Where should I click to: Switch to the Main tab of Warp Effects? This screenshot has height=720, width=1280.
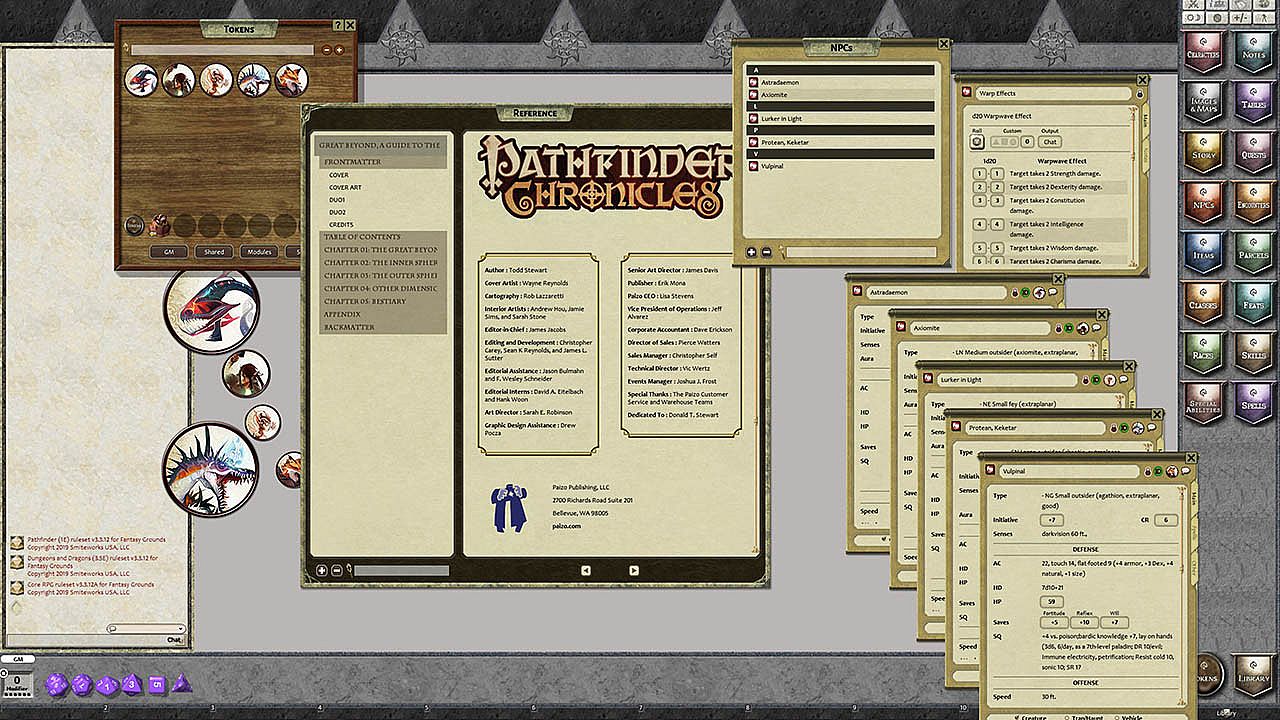pyautogui.click(x=1146, y=121)
